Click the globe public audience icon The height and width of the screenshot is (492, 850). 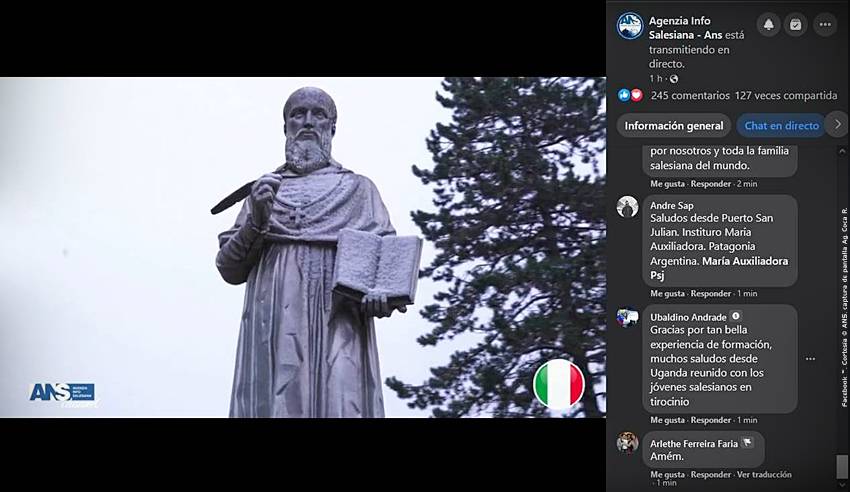click(674, 79)
